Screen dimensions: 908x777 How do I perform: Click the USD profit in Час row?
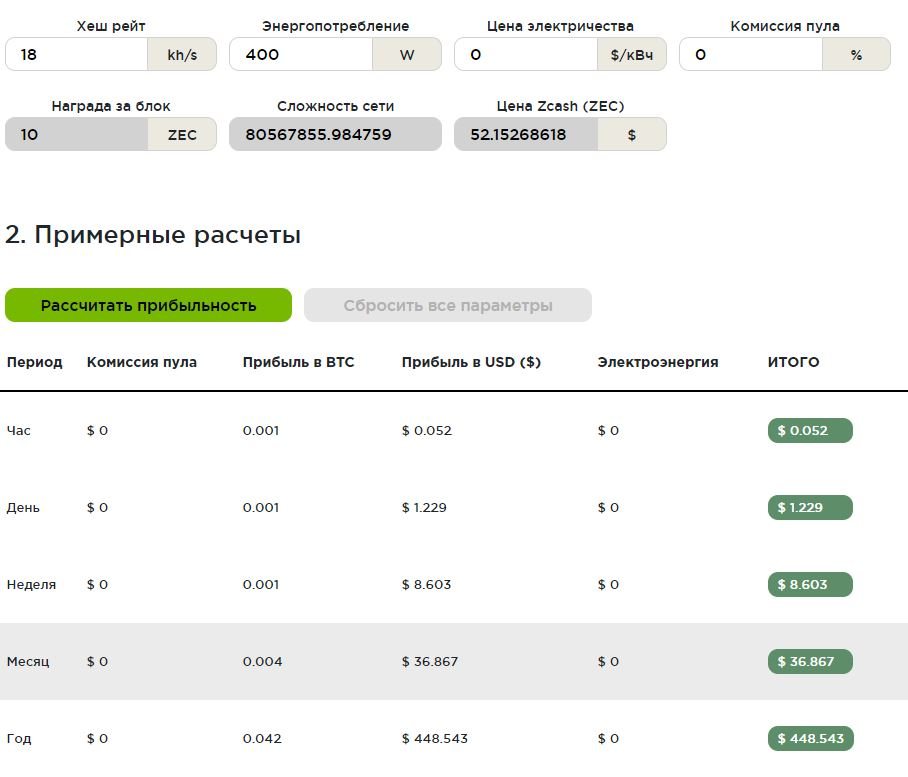click(427, 430)
